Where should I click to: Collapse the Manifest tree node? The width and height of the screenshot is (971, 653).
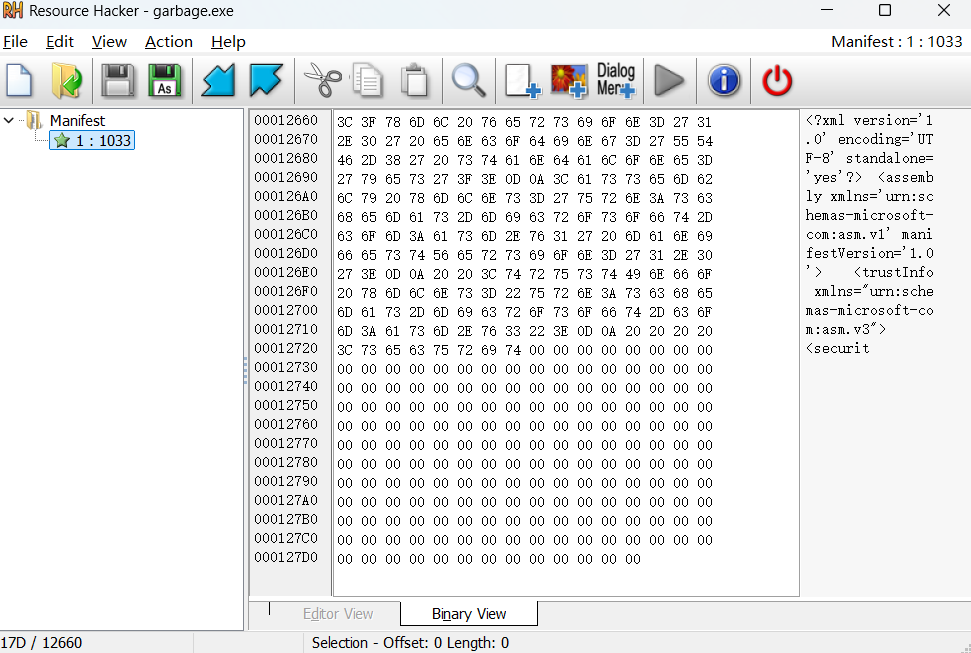click(x=9, y=120)
